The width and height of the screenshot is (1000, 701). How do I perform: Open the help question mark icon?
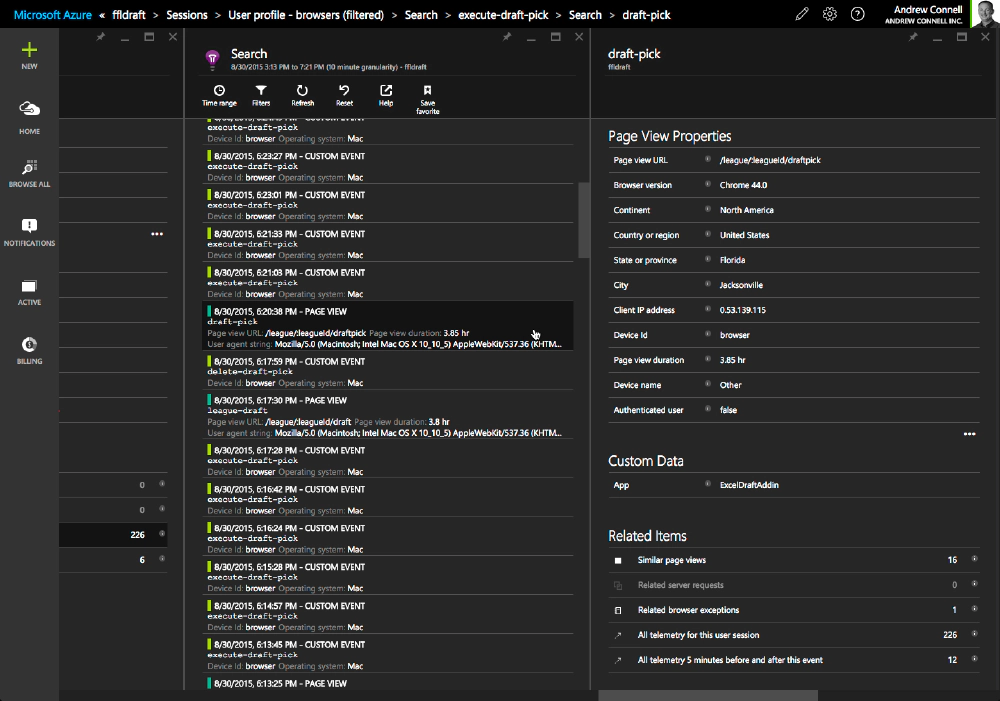coord(858,14)
